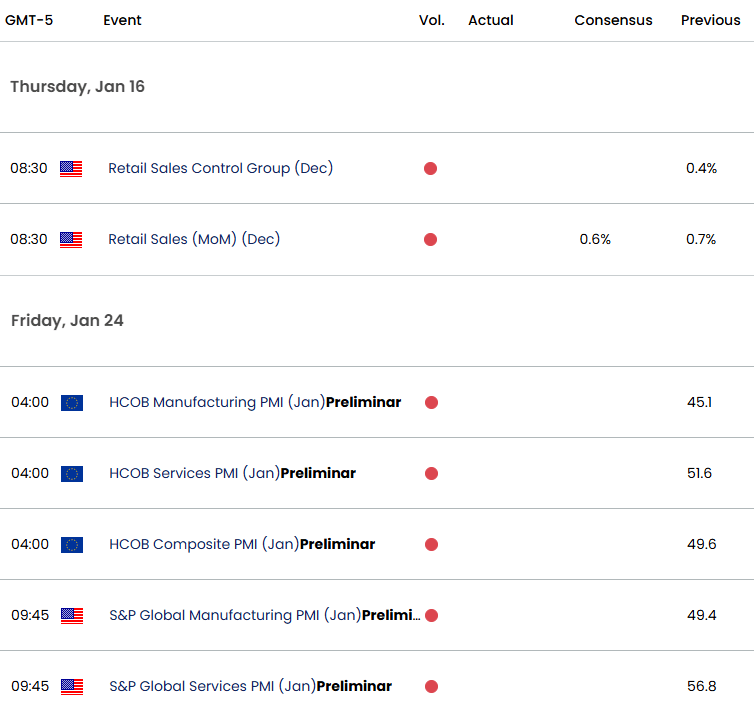Open HCOB Manufacturing PMI (Jan) event
754x707 pixels.
(x=255, y=402)
